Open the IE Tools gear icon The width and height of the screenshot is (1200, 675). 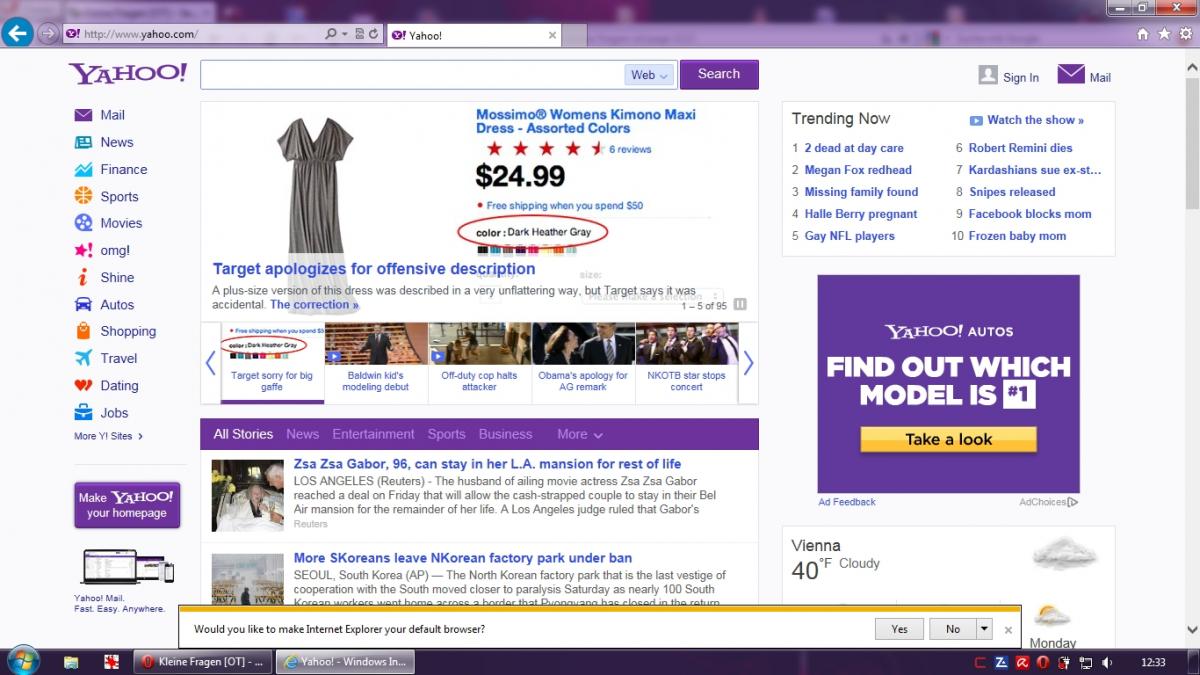click(1185, 34)
